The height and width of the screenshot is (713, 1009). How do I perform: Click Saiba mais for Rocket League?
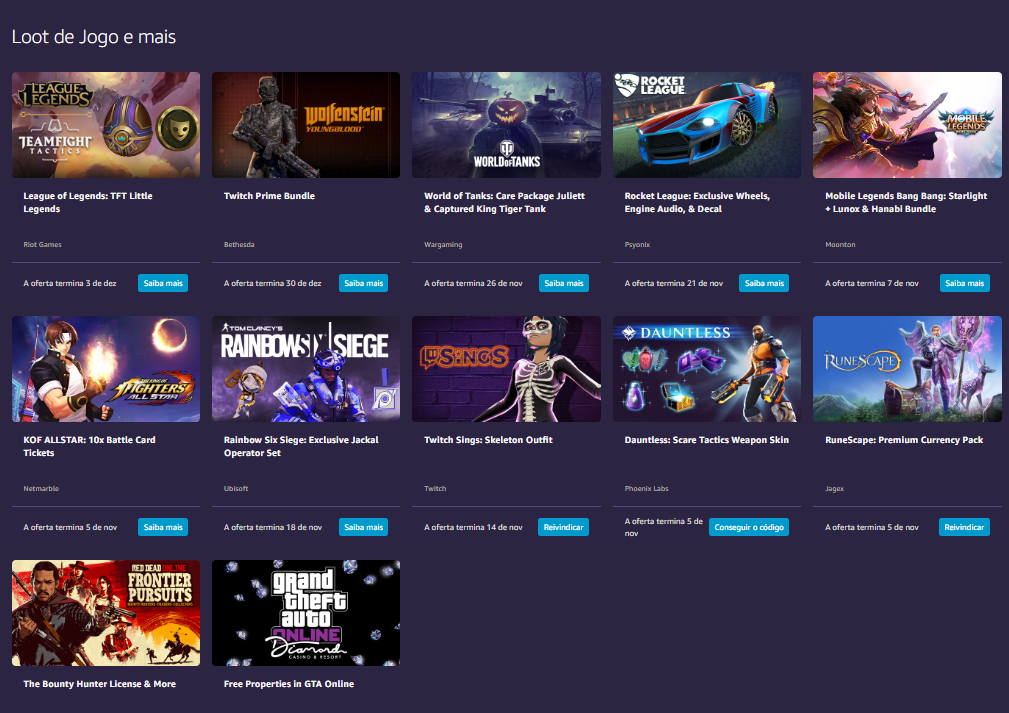(764, 283)
